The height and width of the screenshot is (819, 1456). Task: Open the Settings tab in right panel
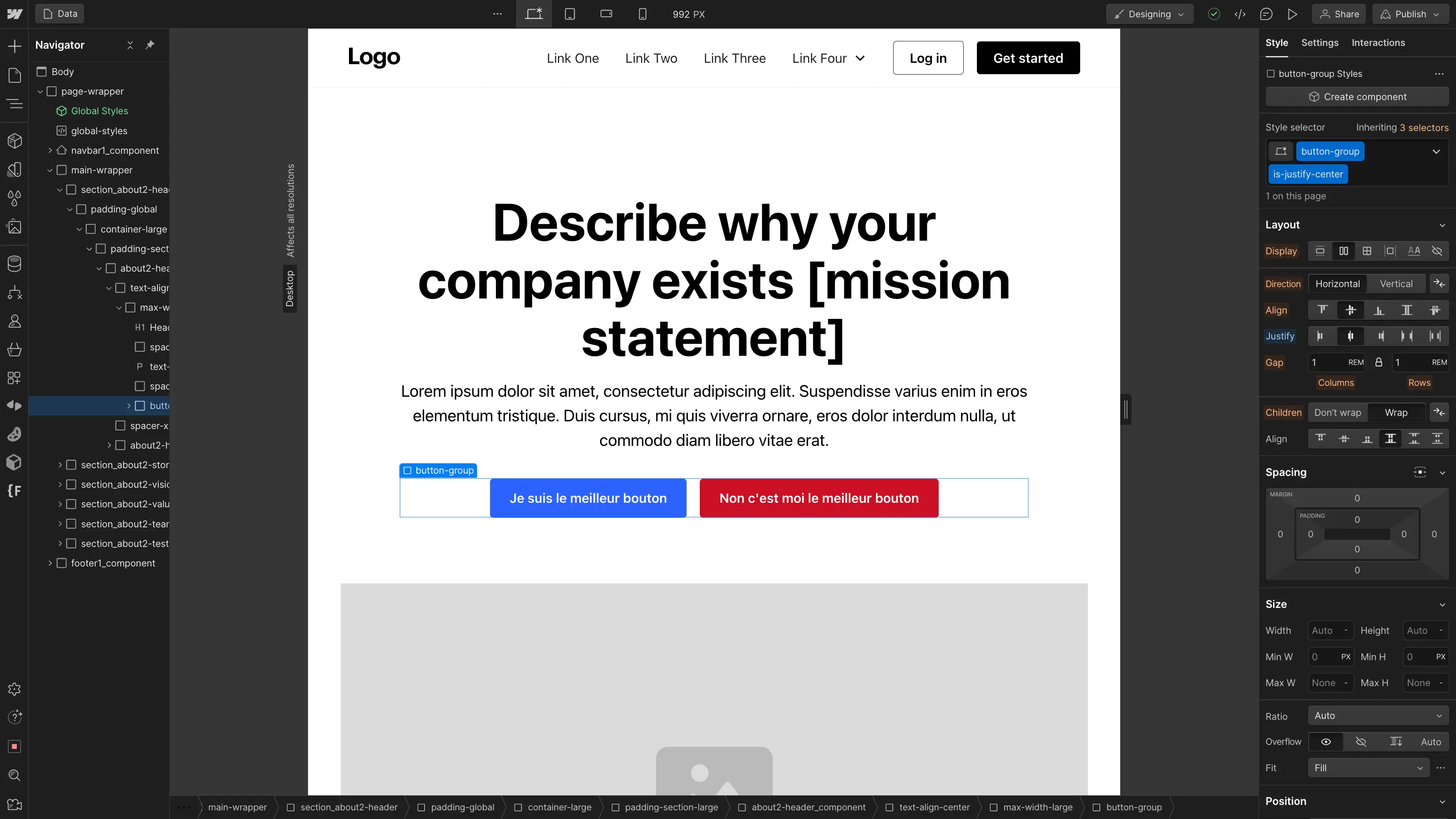[1320, 42]
